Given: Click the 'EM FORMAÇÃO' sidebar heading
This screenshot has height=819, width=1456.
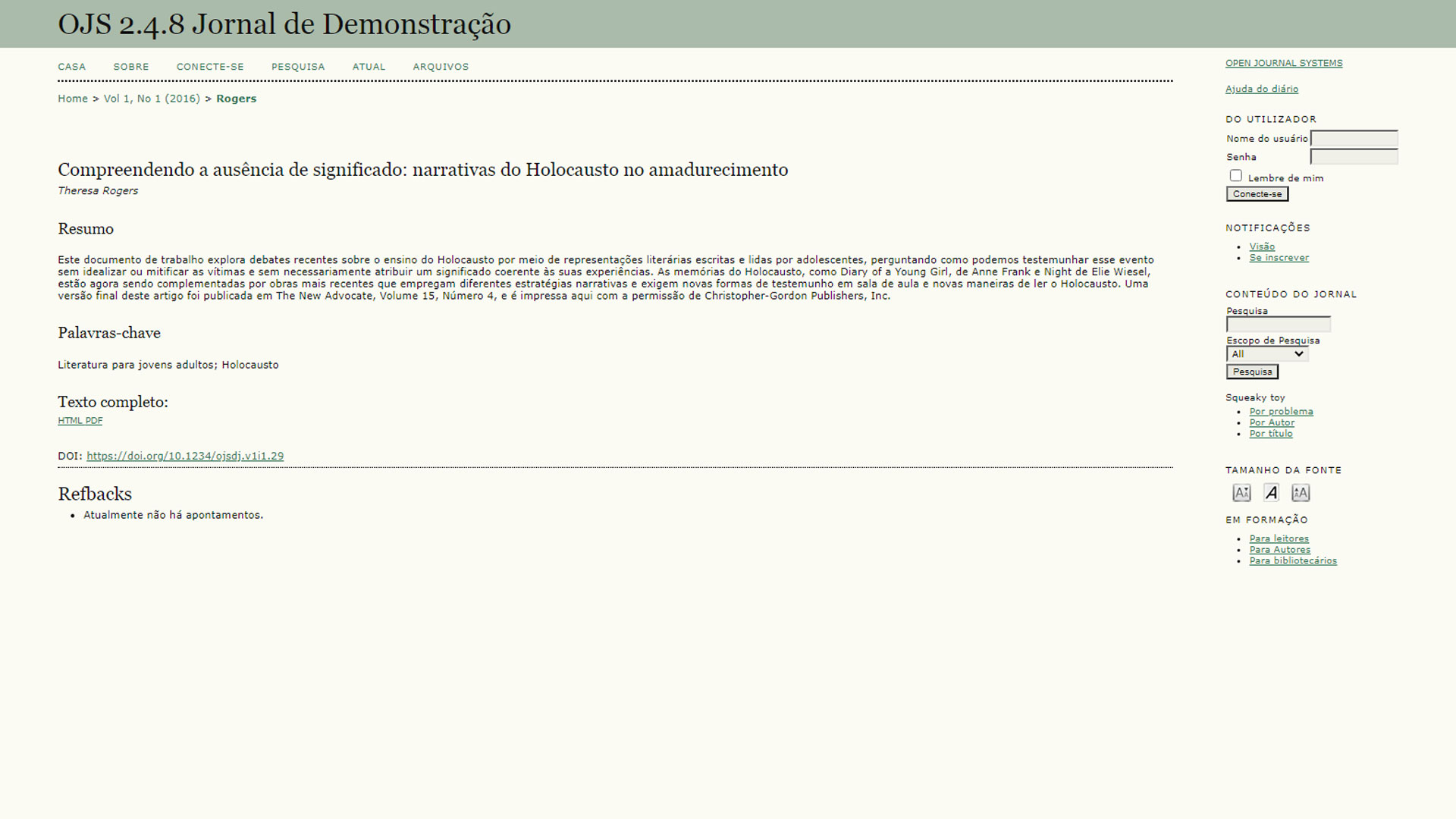Looking at the screenshot, I should tap(1266, 520).
